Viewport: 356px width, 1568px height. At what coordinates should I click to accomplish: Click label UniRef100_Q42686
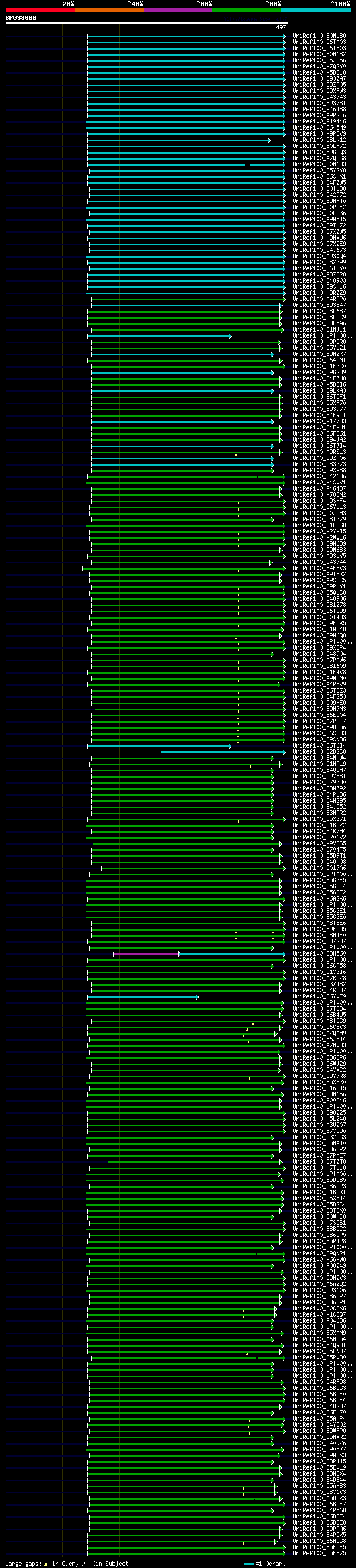(319, 477)
